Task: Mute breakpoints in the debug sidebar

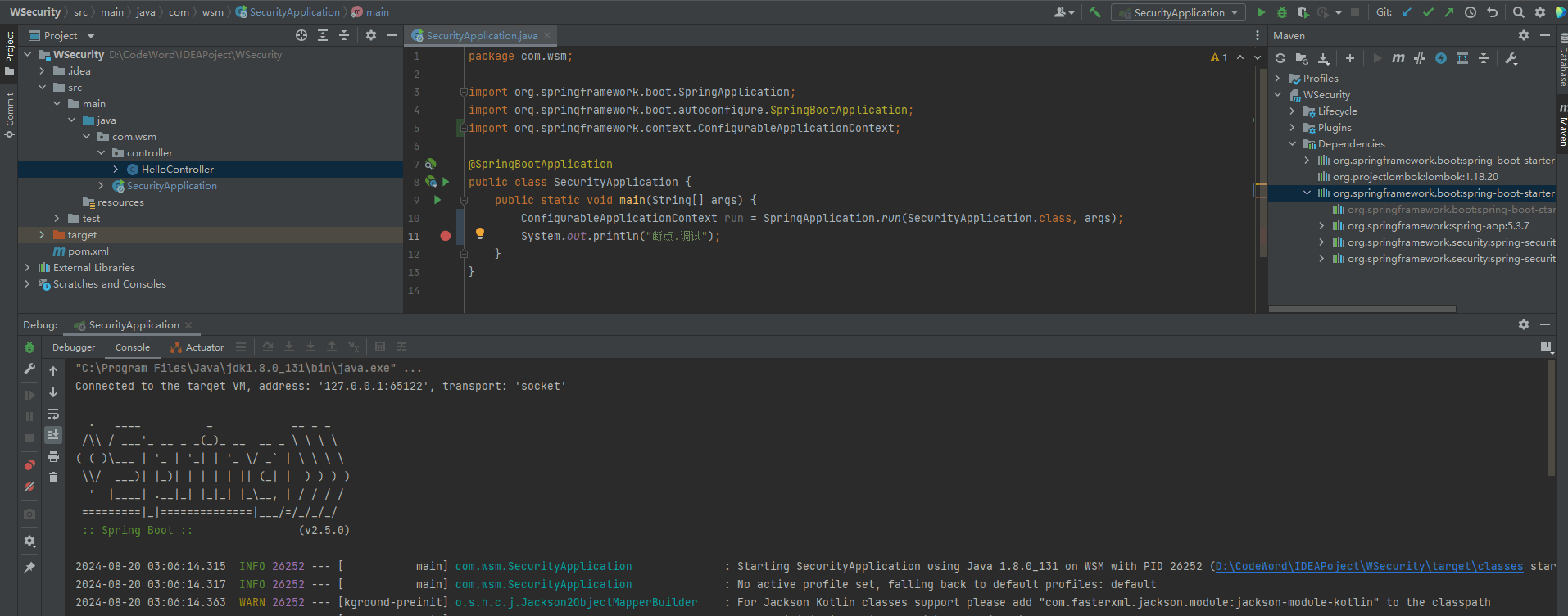Action: [29, 487]
